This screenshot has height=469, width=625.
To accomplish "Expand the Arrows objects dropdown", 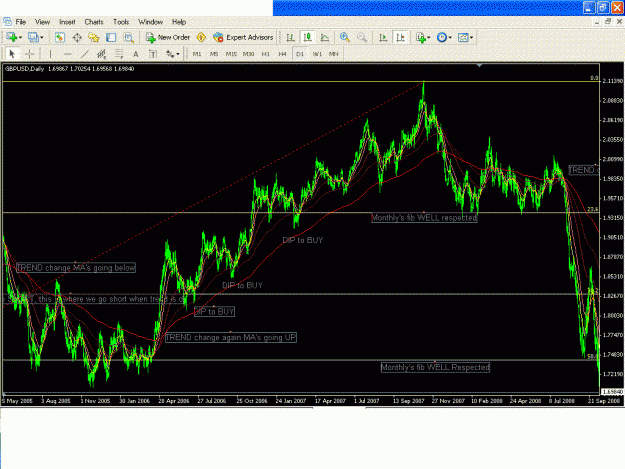I will [178, 54].
